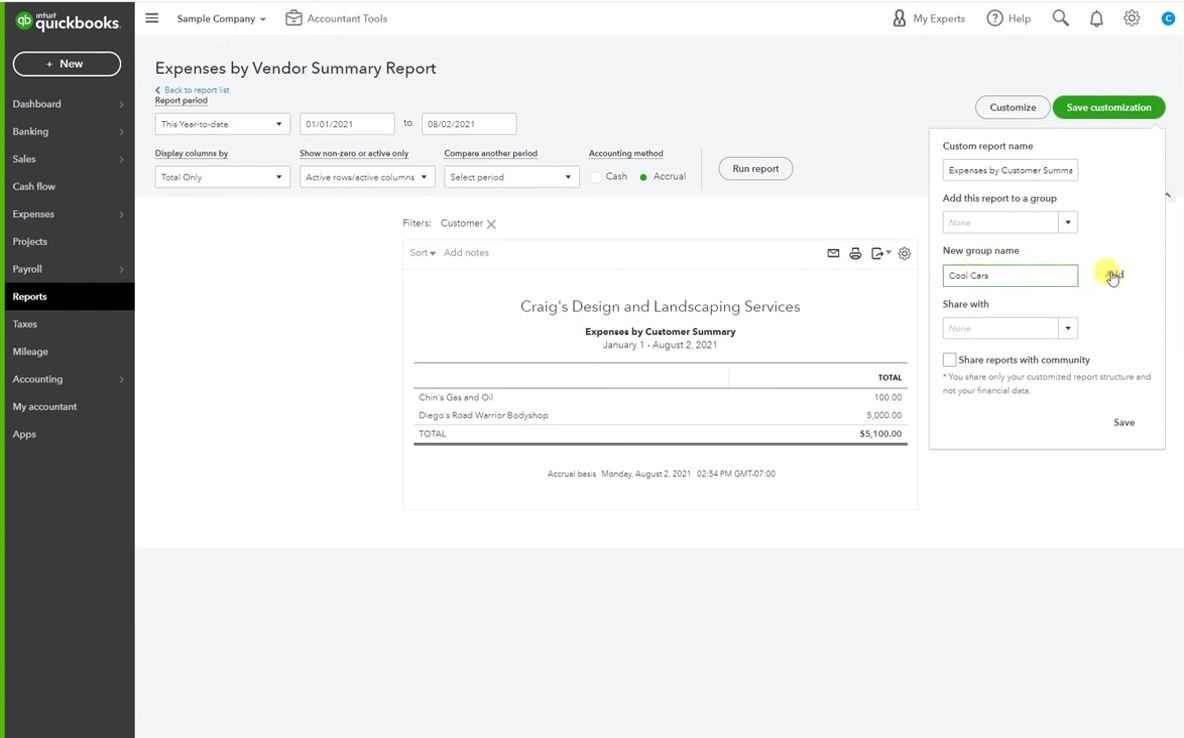Viewport: 1184px width, 738px height.
Task: Click Add notes link
Action: (466, 252)
